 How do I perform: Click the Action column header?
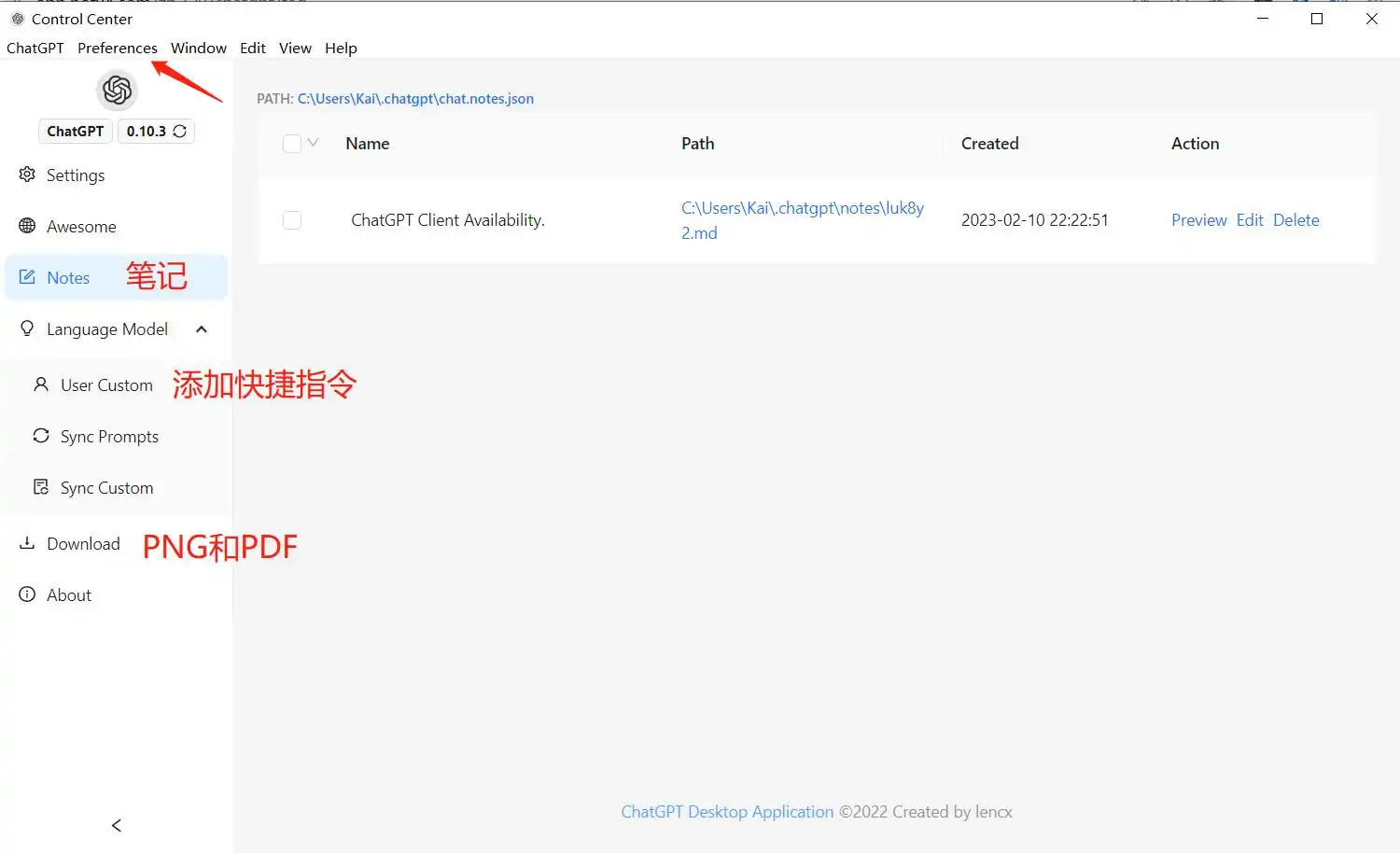tap(1196, 144)
